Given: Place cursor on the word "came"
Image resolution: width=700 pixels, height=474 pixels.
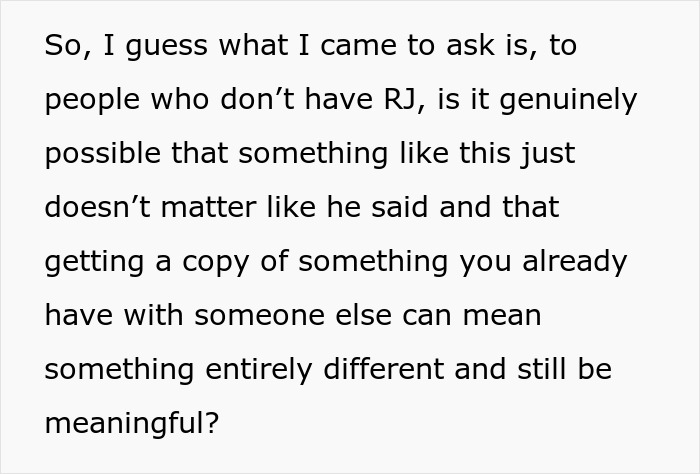Looking at the screenshot, I should point(358,46).
